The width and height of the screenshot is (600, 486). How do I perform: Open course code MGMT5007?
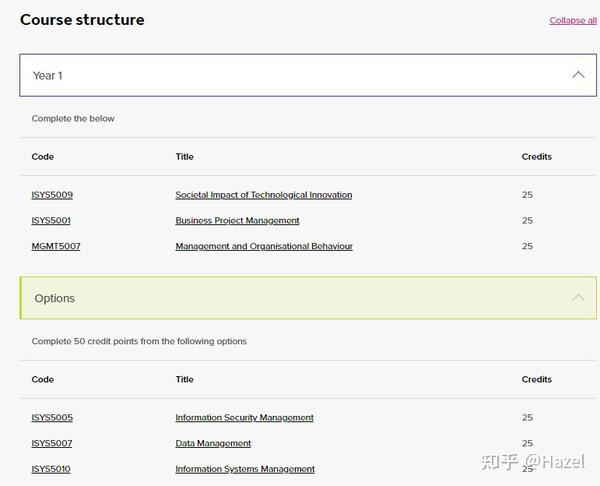(56, 246)
